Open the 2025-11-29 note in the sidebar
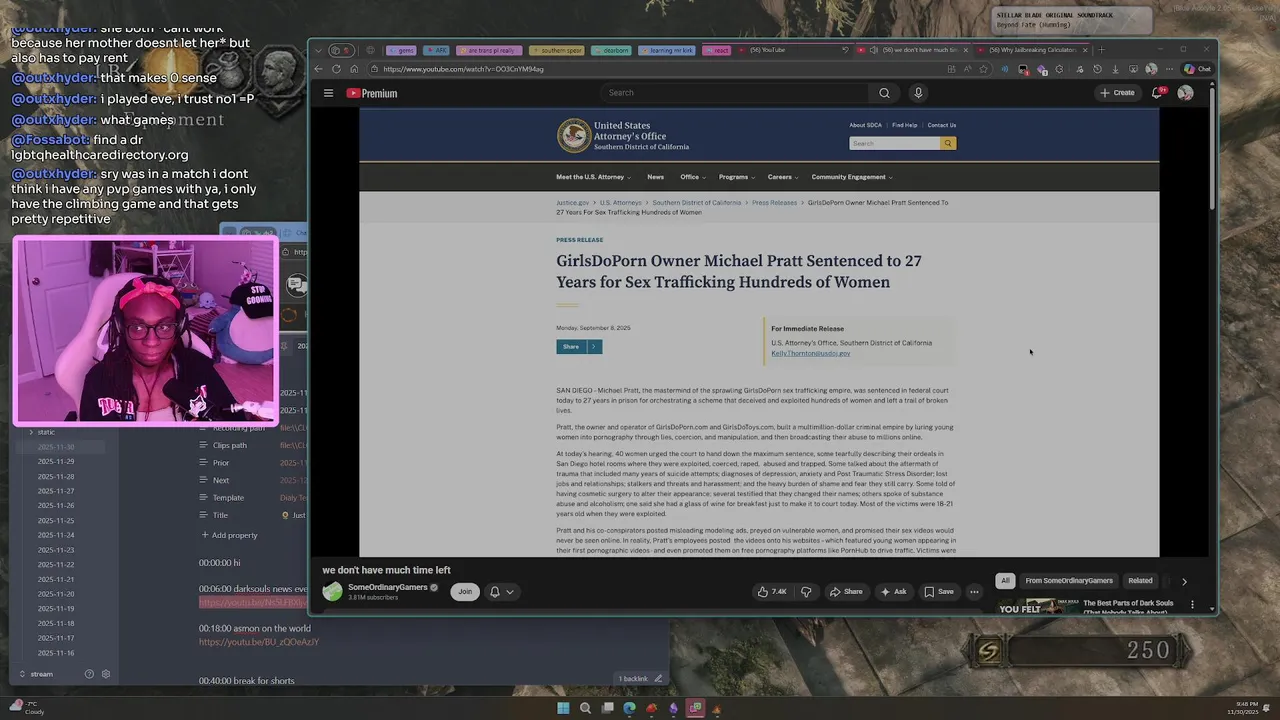 click(56, 461)
